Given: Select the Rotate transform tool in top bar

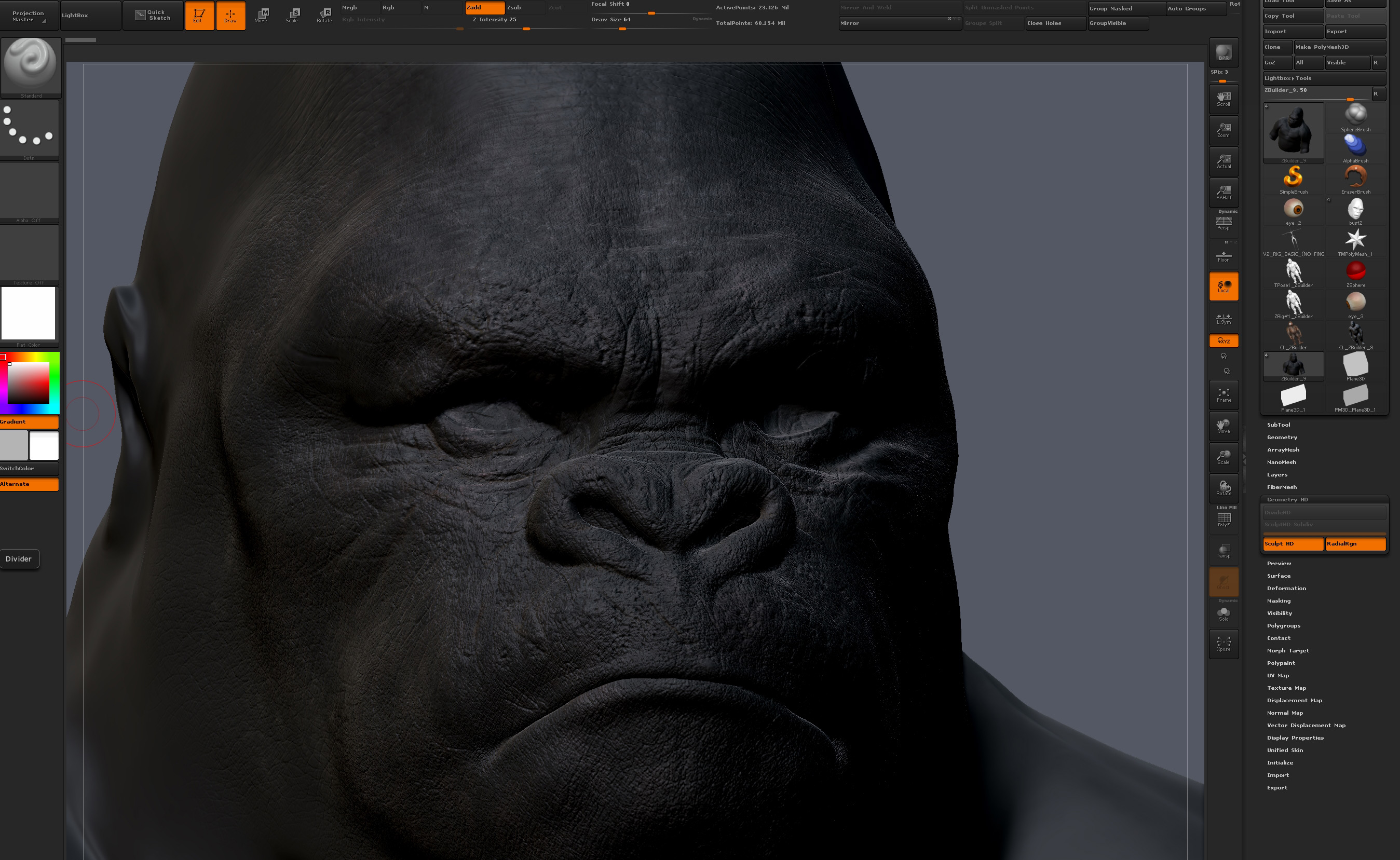Looking at the screenshot, I should (324, 16).
